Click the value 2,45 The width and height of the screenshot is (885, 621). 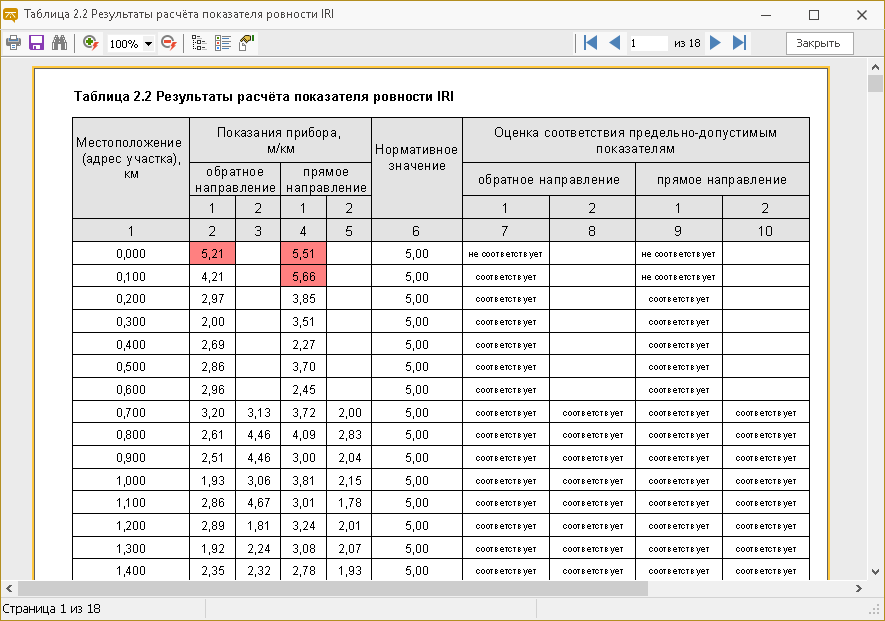pos(303,390)
